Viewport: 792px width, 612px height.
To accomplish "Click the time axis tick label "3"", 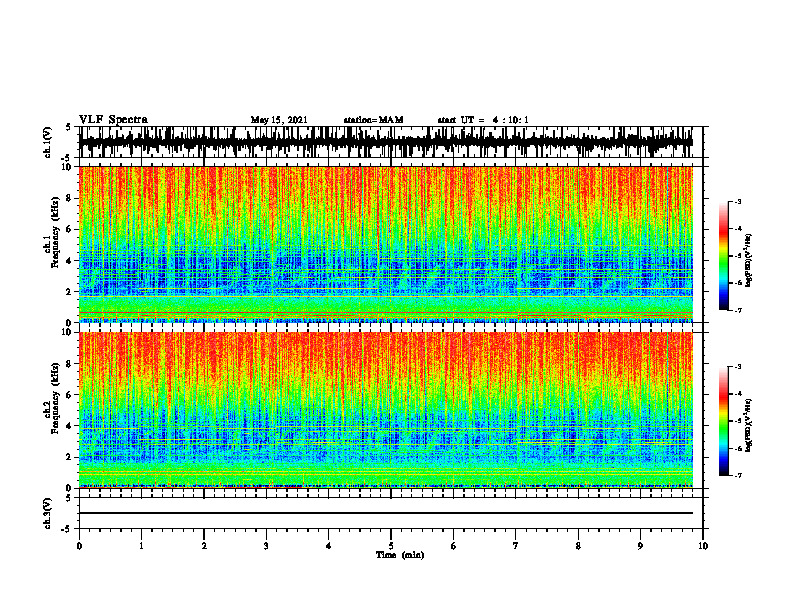I will click(266, 546).
